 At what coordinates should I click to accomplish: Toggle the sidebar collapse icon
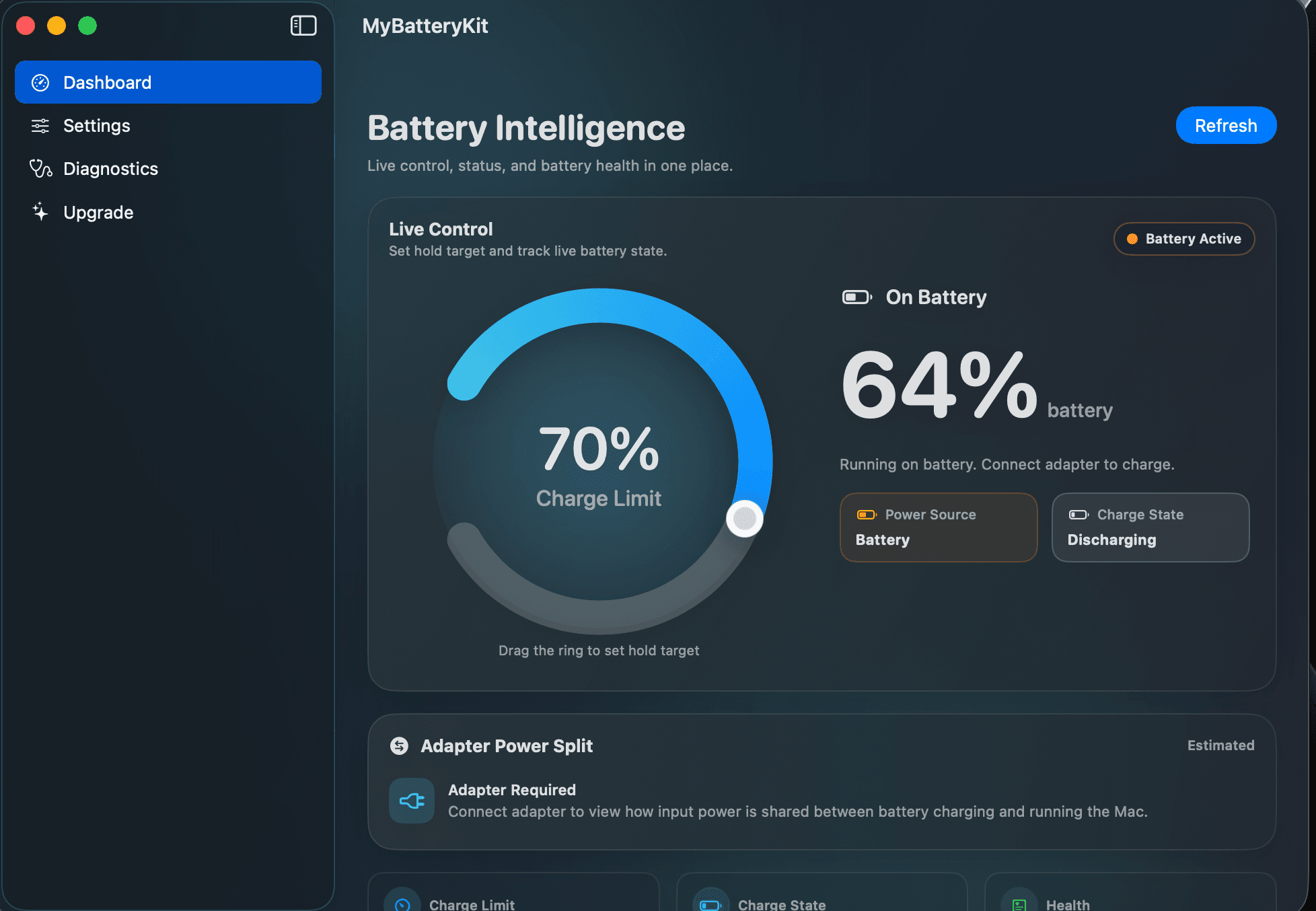[303, 26]
